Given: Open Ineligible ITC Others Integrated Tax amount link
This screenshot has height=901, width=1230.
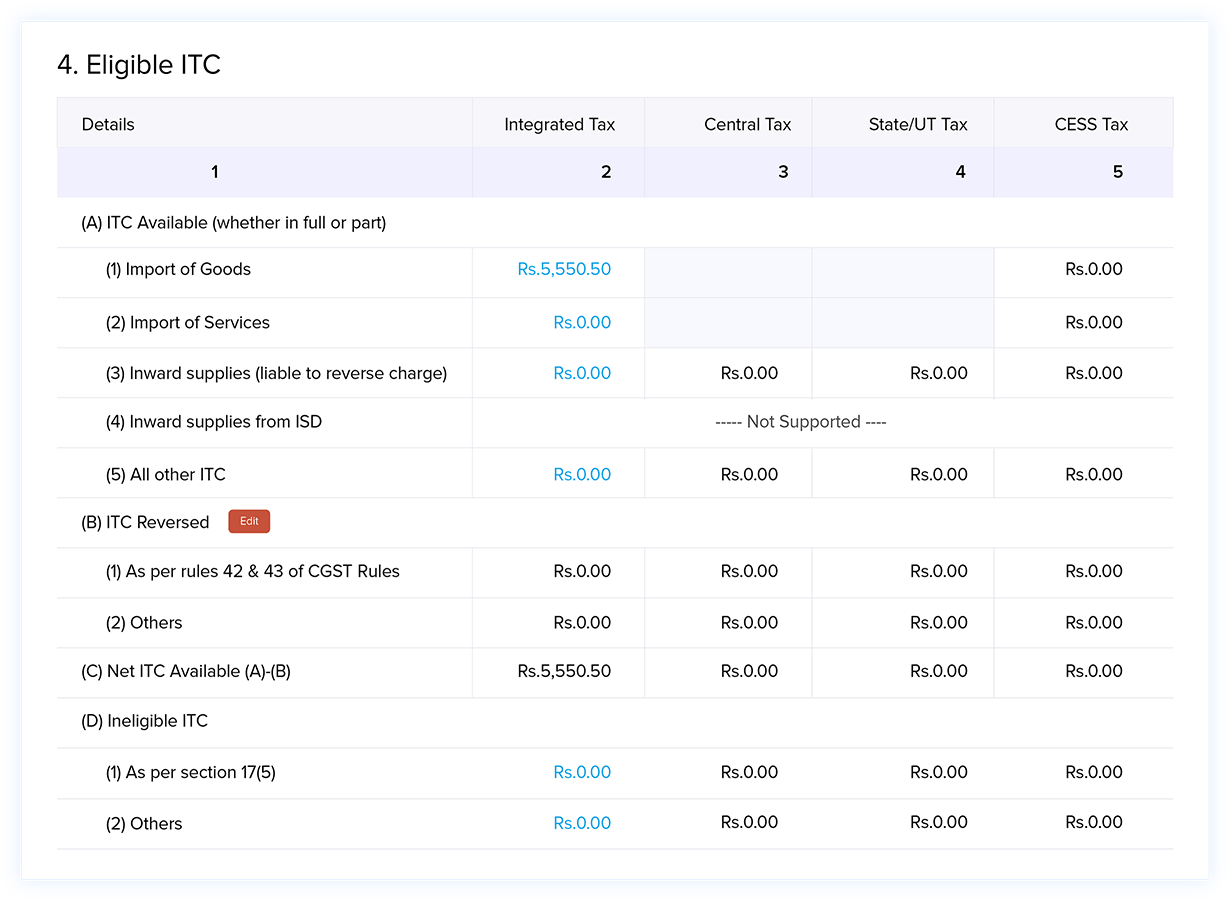Looking at the screenshot, I should tap(582, 823).
